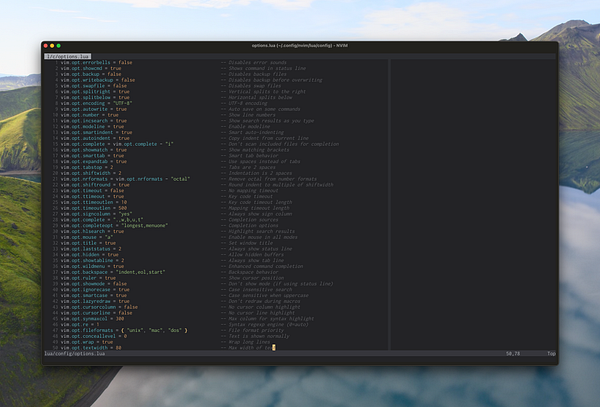Click 'vim.opt.showmatch = true'
Viewport: 600px width, 407px height.
[x=94, y=150]
